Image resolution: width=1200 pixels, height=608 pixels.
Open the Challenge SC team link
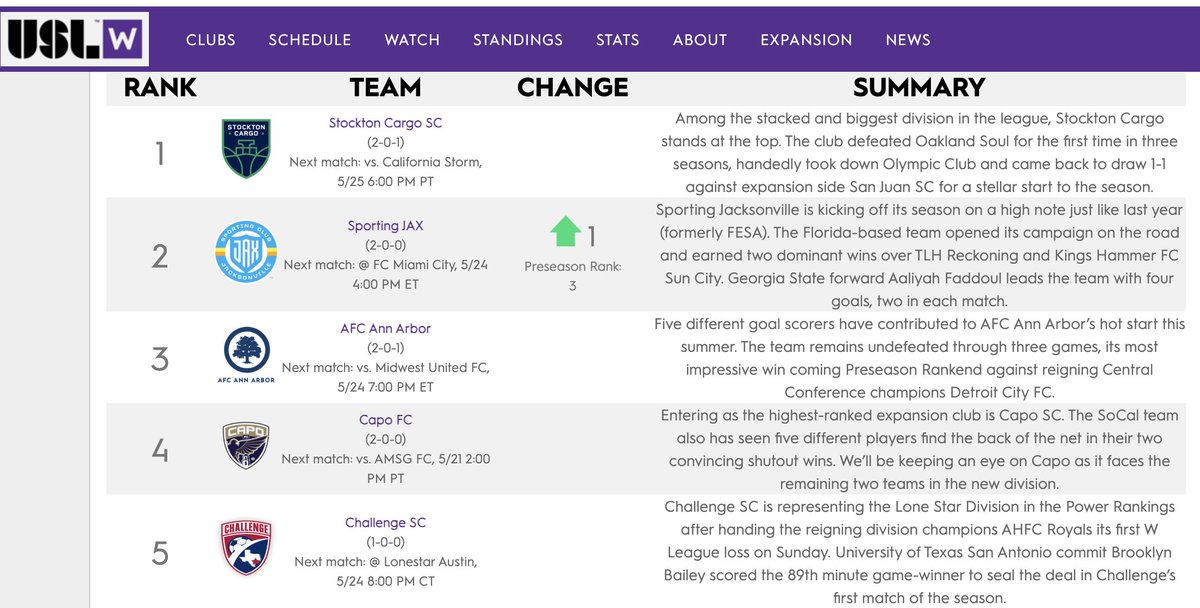click(x=385, y=523)
